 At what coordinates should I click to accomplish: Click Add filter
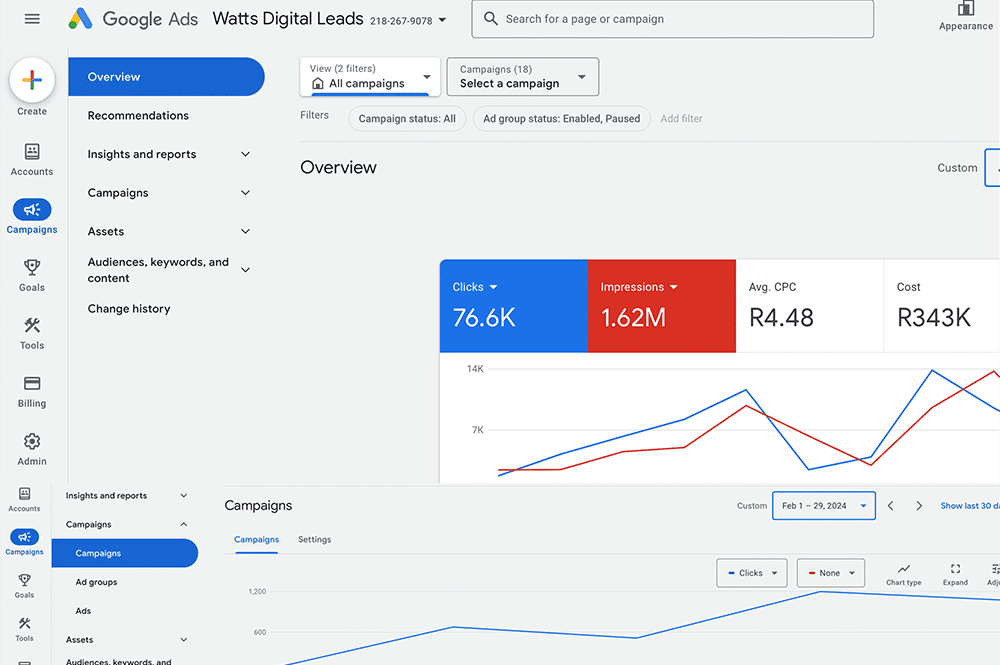pyautogui.click(x=681, y=119)
